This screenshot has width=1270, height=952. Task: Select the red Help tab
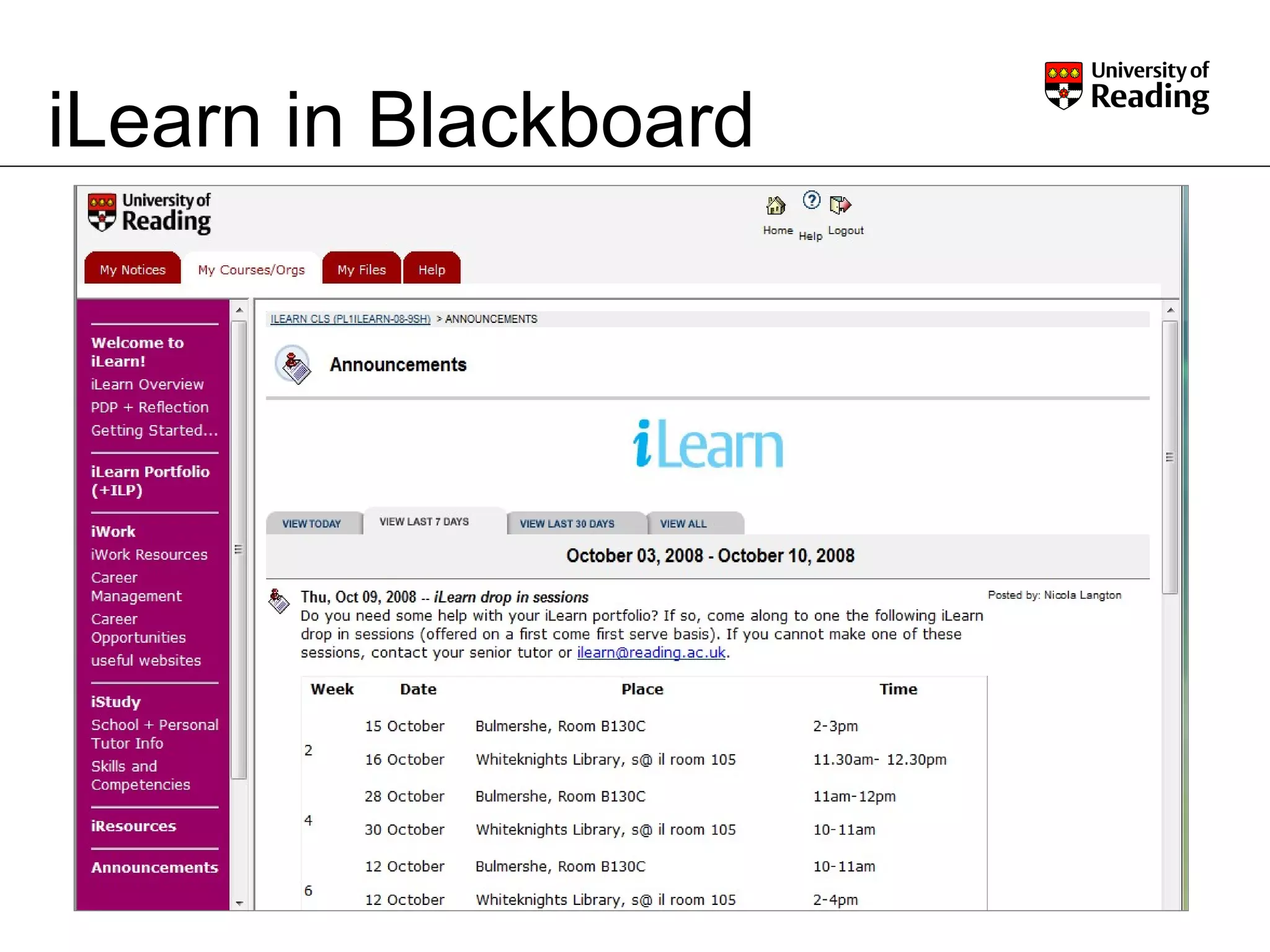[x=432, y=270]
